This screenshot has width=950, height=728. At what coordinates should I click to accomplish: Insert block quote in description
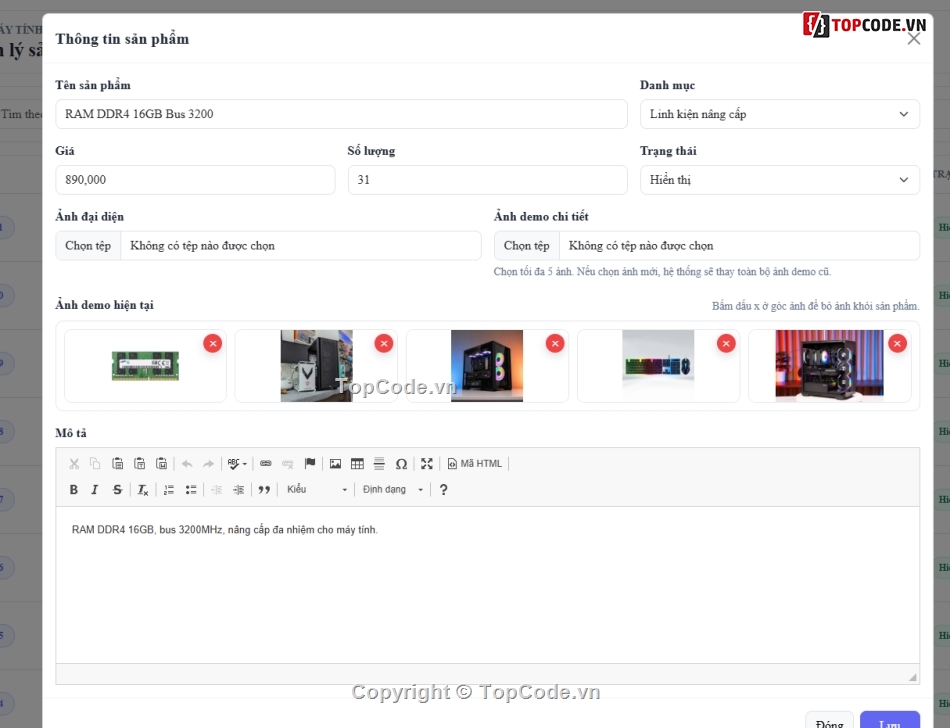(264, 489)
